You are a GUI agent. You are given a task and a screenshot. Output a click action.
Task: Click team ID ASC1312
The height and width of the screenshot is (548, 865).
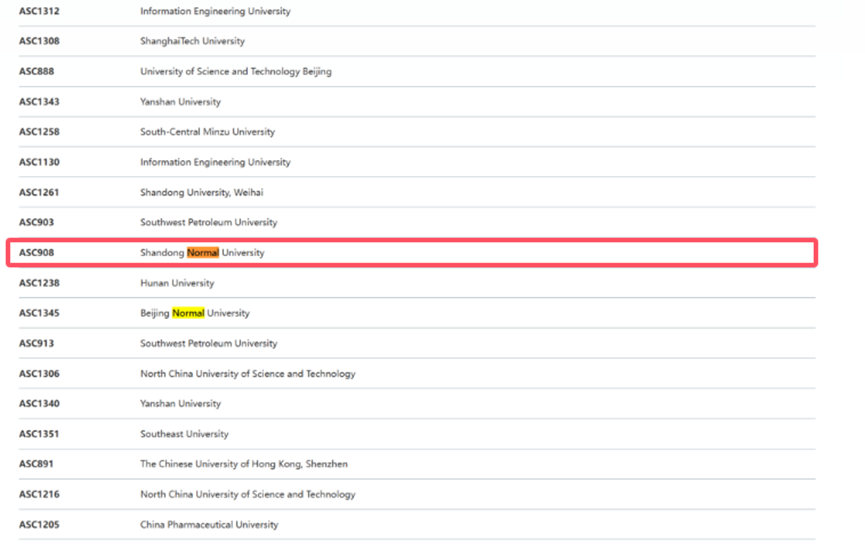click(x=39, y=11)
